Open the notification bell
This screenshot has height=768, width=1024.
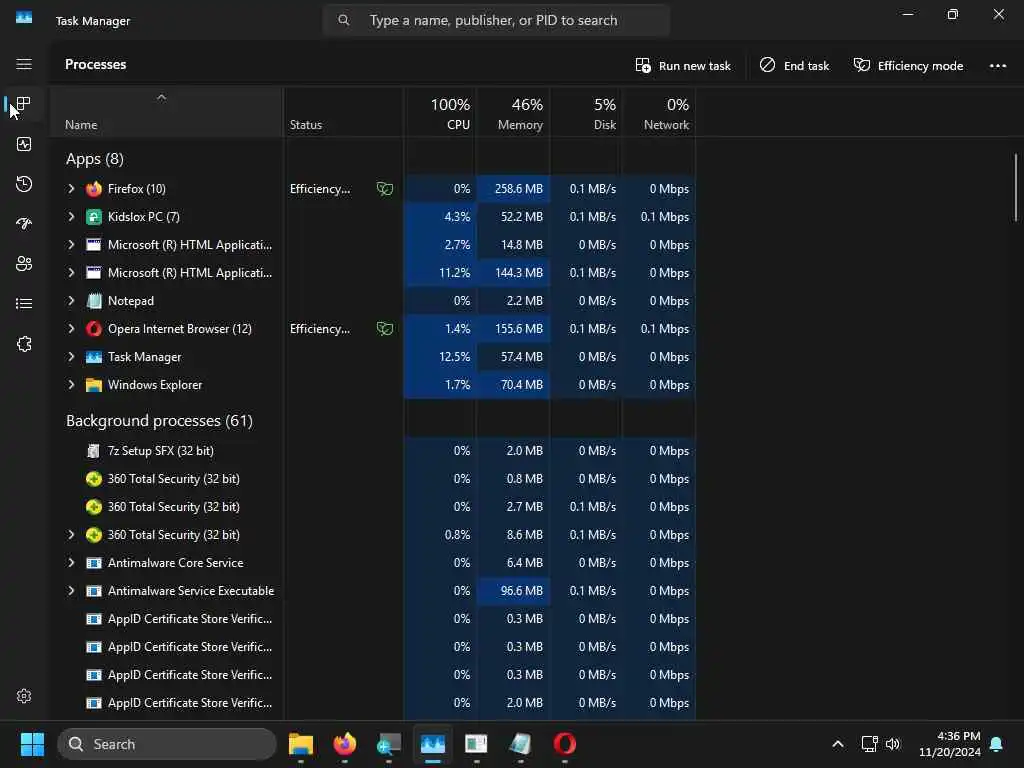click(x=997, y=744)
